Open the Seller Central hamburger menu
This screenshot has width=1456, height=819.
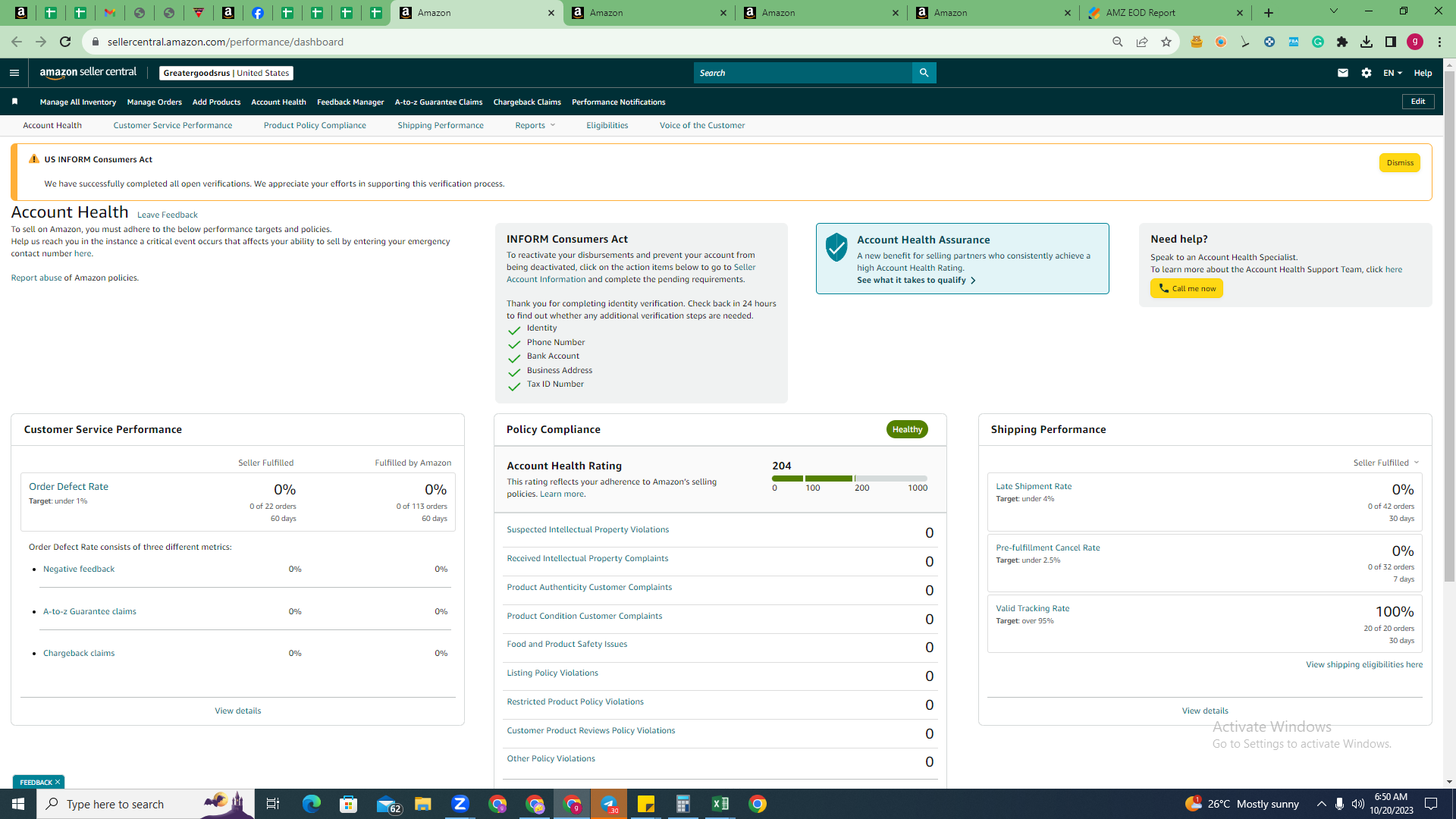tap(14, 73)
